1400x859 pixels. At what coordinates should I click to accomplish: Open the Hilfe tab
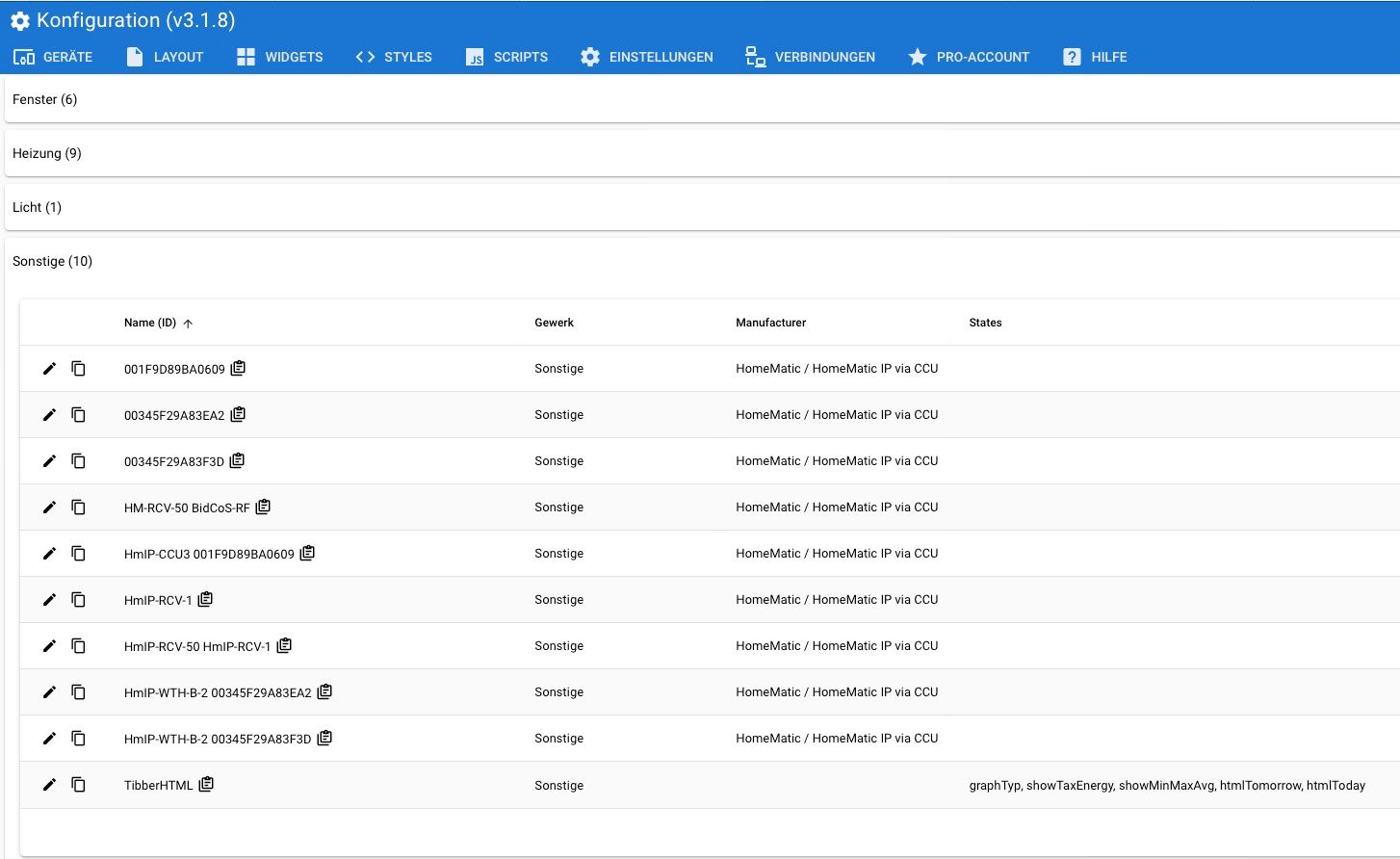coord(1095,57)
